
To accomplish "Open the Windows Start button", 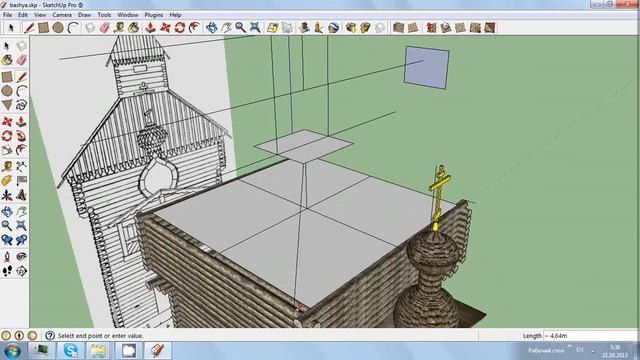I will click(11, 351).
